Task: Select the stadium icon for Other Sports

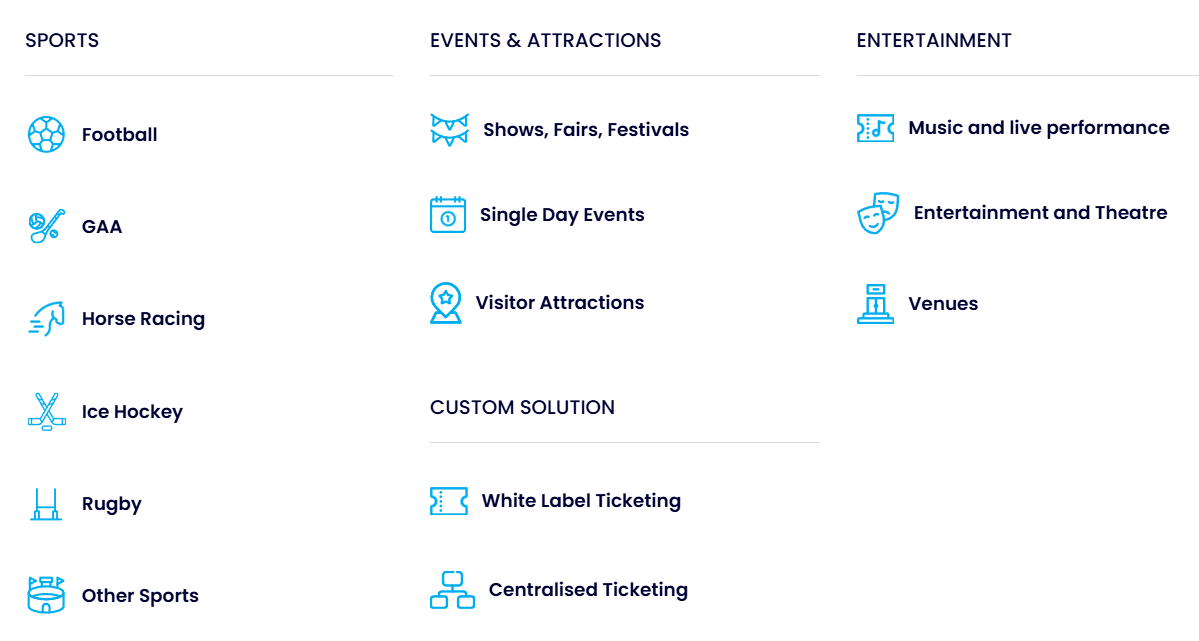Action: coord(46,595)
